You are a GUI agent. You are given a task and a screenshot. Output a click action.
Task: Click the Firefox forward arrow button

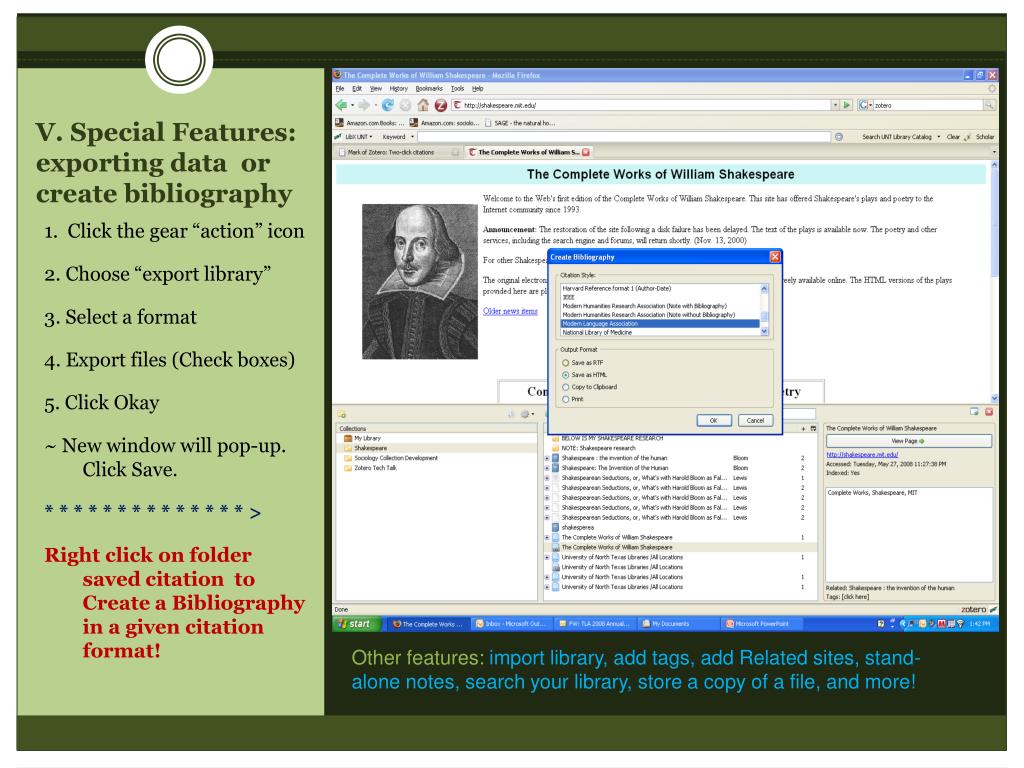tap(364, 105)
